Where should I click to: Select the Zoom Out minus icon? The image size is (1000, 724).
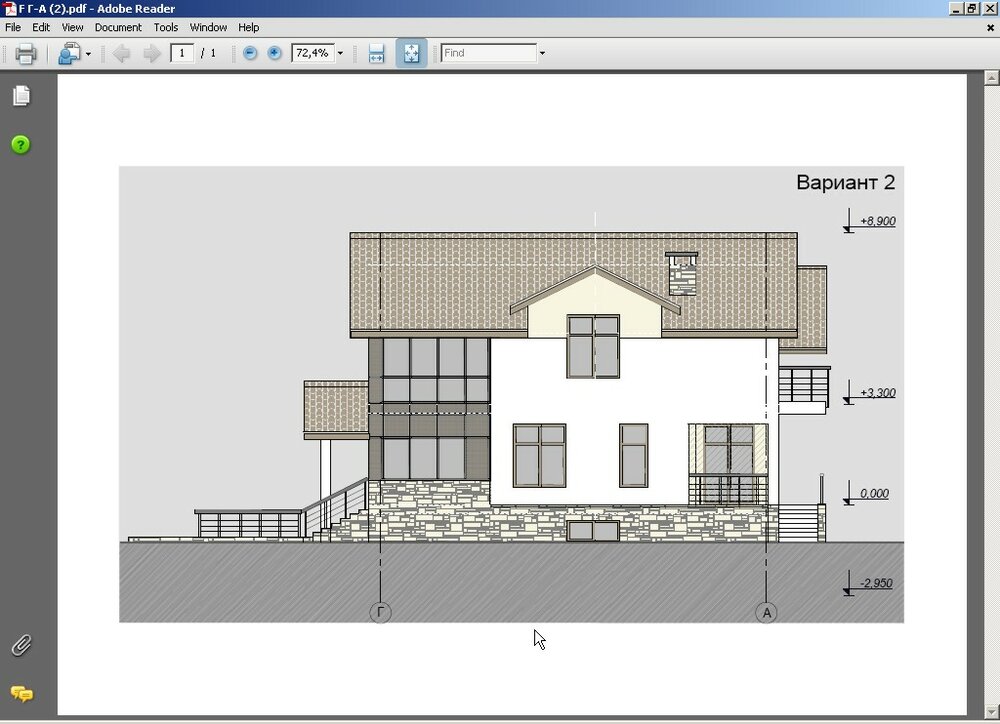point(249,53)
